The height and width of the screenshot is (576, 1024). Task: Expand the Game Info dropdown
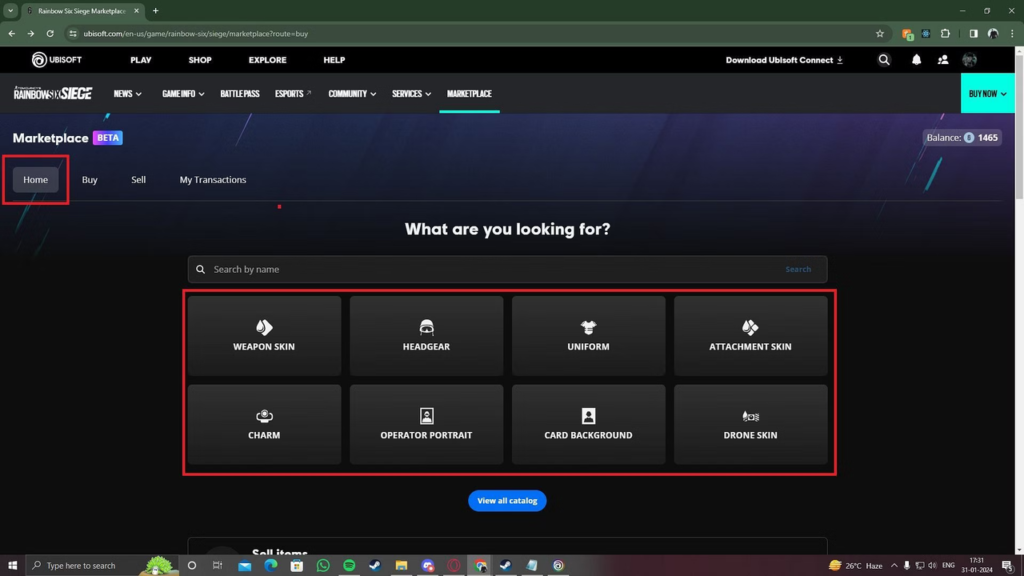[x=183, y=94]
